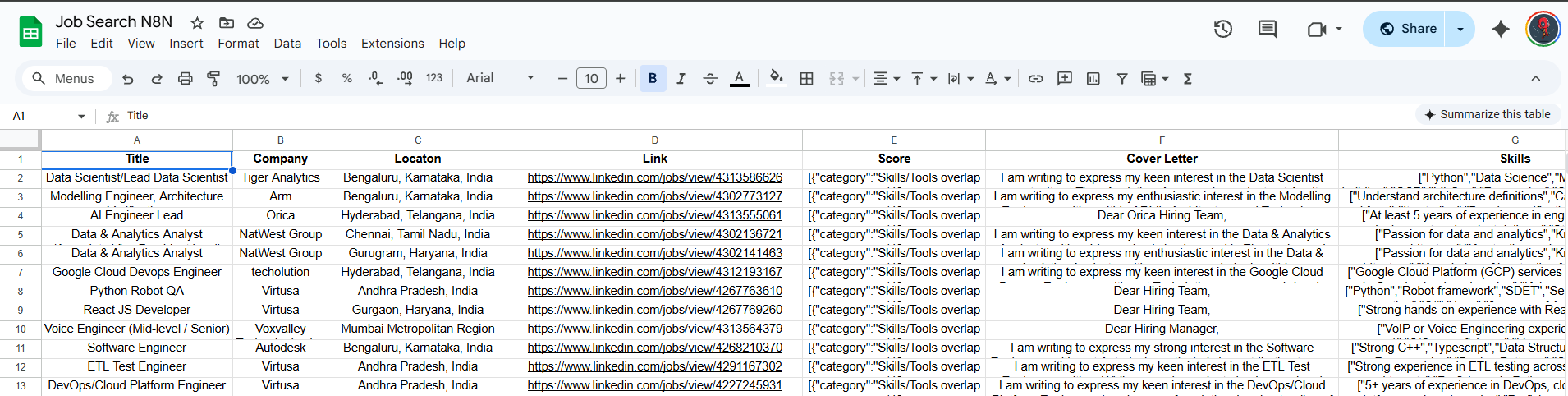Click Summarize this table
This screenshot has height=396, width=1568.
1488,114
